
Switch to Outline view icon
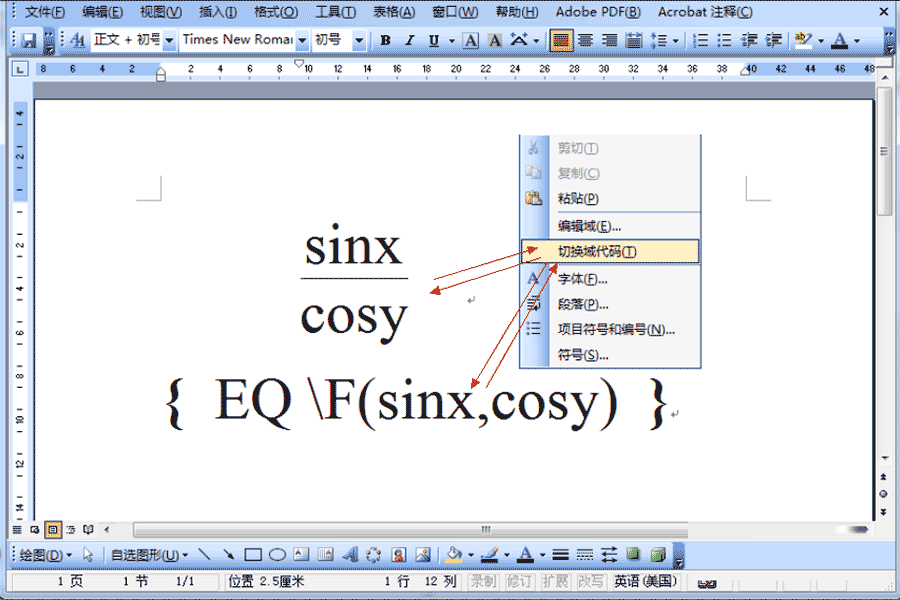(x=71, y=529)
